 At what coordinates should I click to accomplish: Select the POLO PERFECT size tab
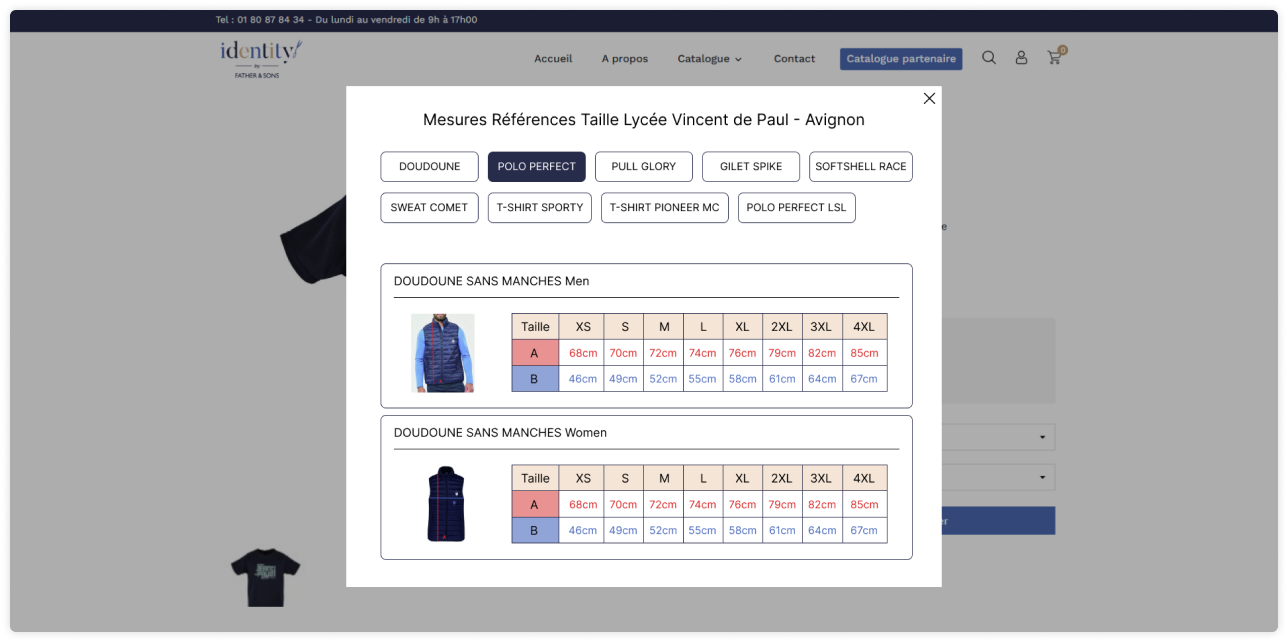click(536, 167)
